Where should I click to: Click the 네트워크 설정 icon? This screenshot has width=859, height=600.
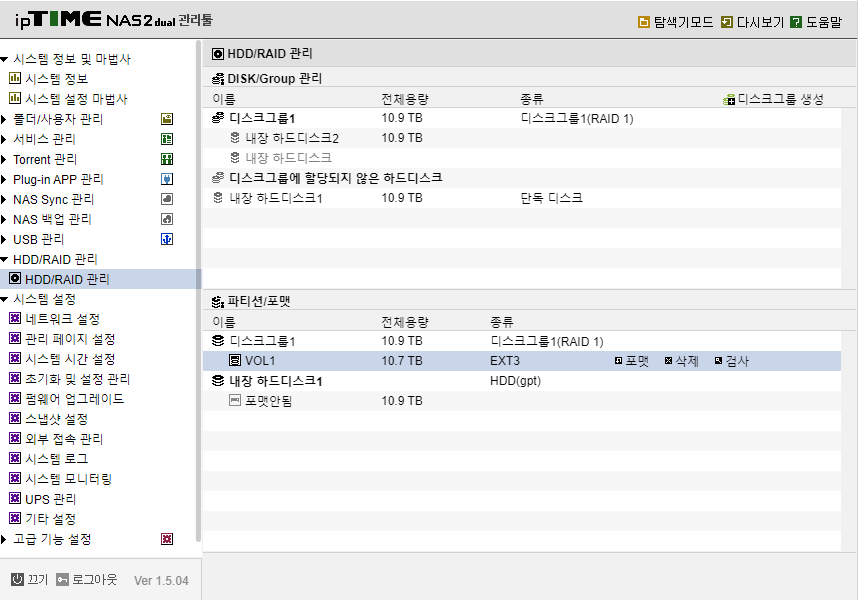(x=15, y=318)
